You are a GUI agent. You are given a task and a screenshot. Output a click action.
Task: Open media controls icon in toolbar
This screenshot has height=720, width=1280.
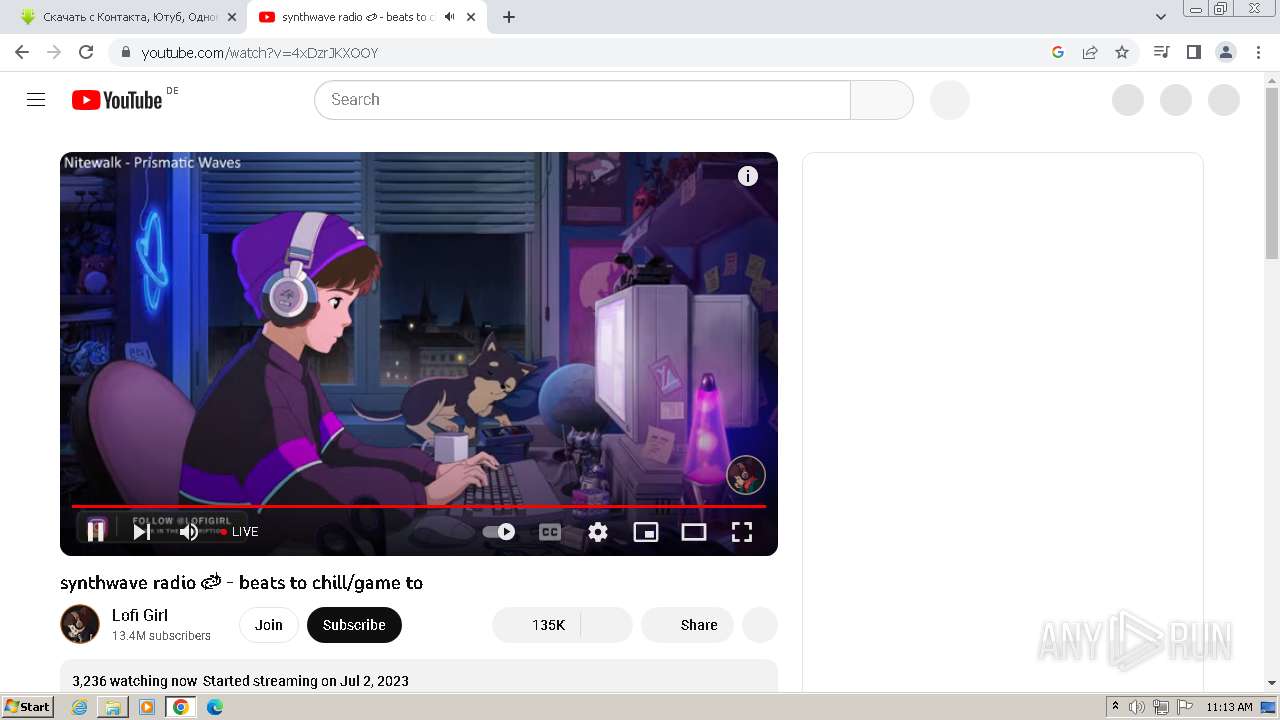(x=1162, y=52)
